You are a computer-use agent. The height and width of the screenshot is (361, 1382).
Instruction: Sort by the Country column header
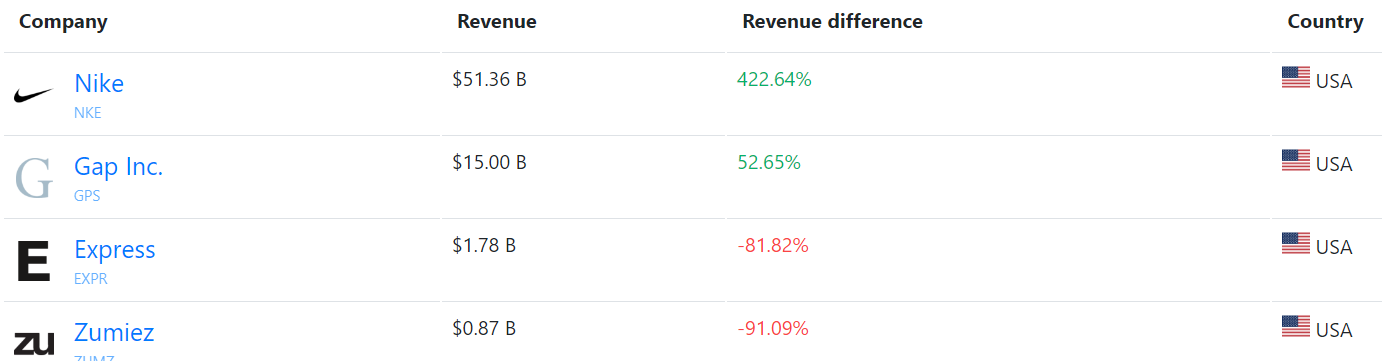[1325, 22]
